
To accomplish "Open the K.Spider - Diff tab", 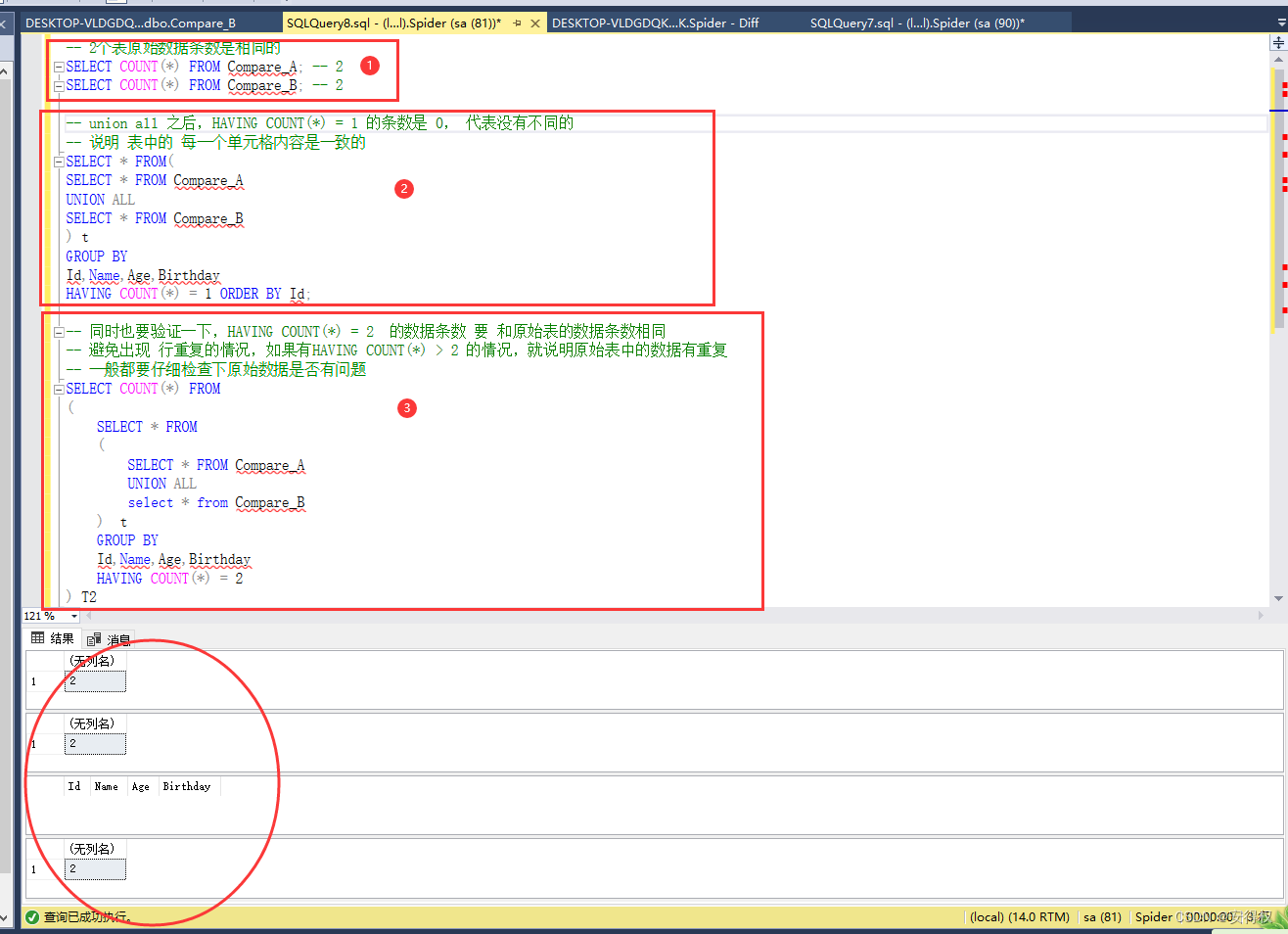I will click(655, 23).
